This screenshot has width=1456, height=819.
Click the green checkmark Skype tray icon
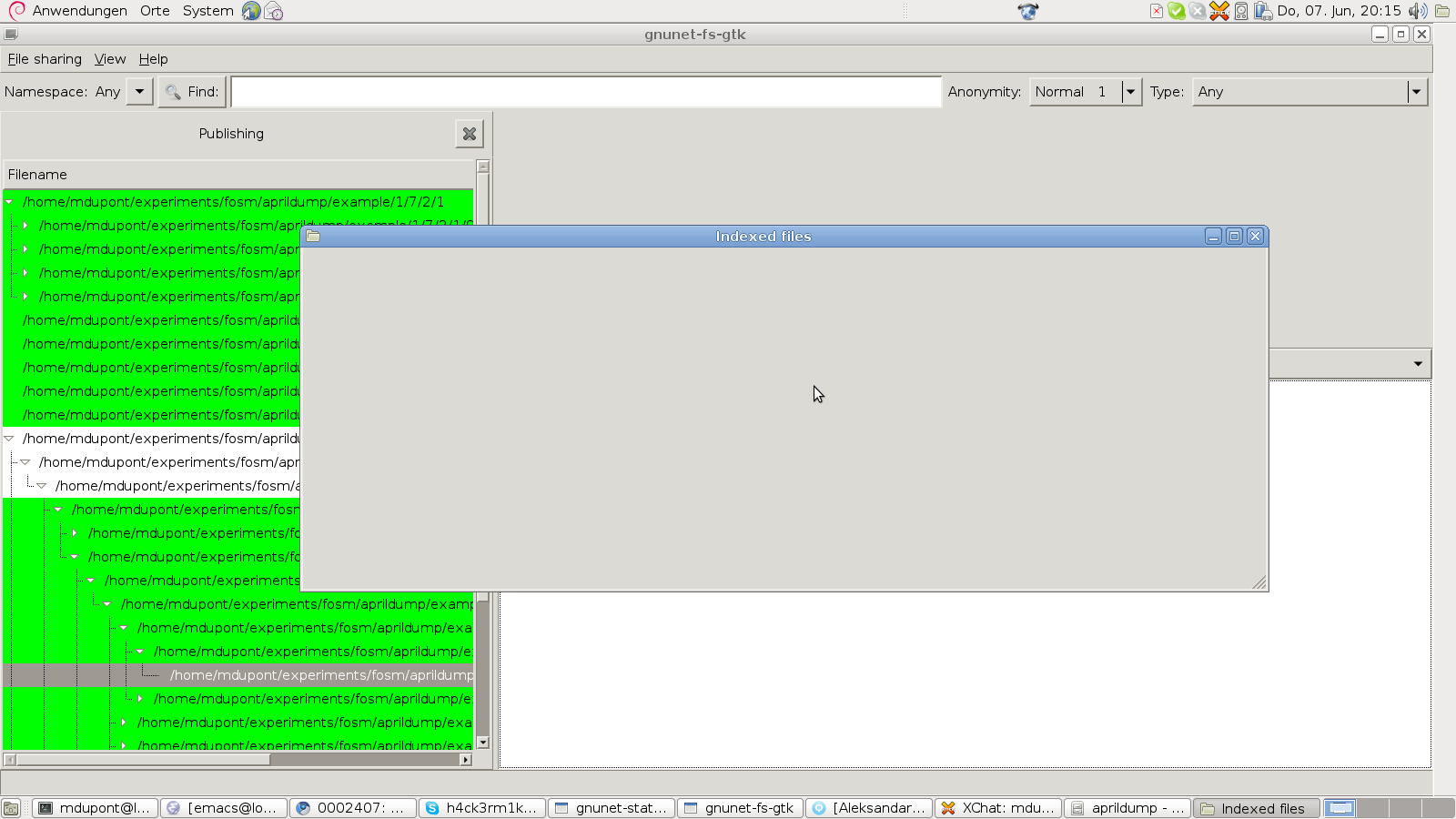pos(1177,11)
